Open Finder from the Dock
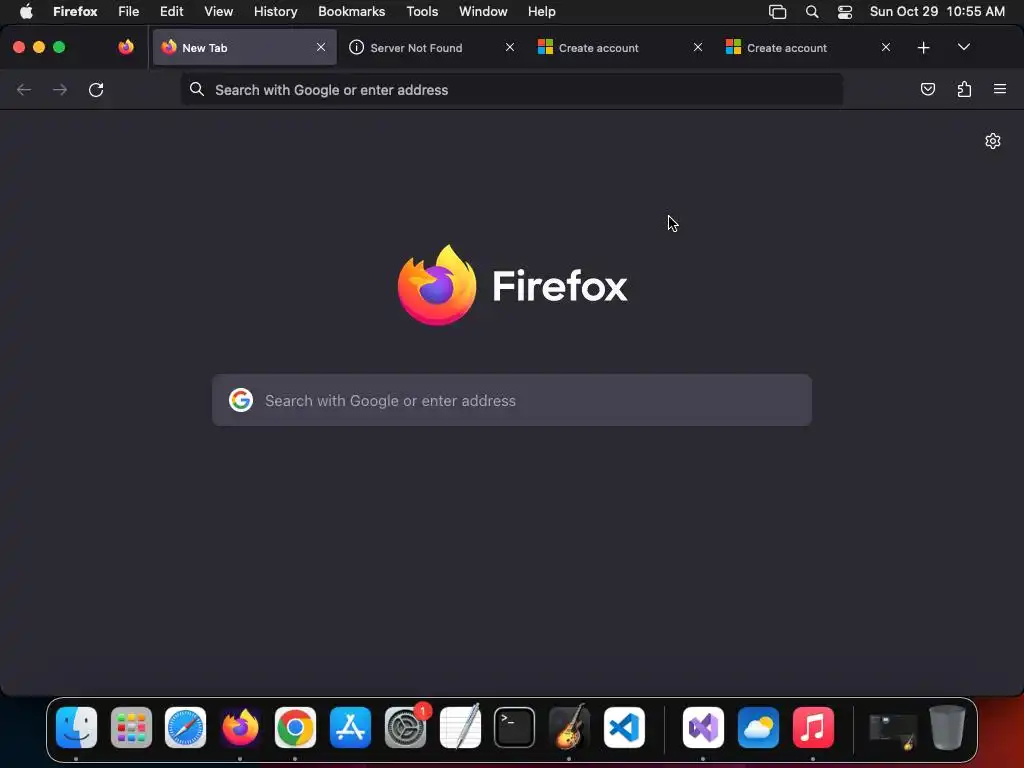The width and height of the screenshot is (1024, 768). point(76,728)
